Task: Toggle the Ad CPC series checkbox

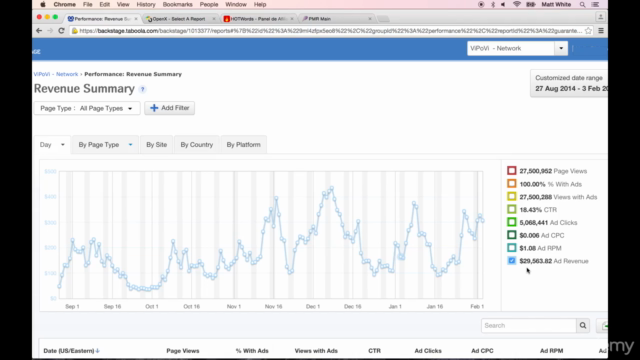Action: [511, 235]
